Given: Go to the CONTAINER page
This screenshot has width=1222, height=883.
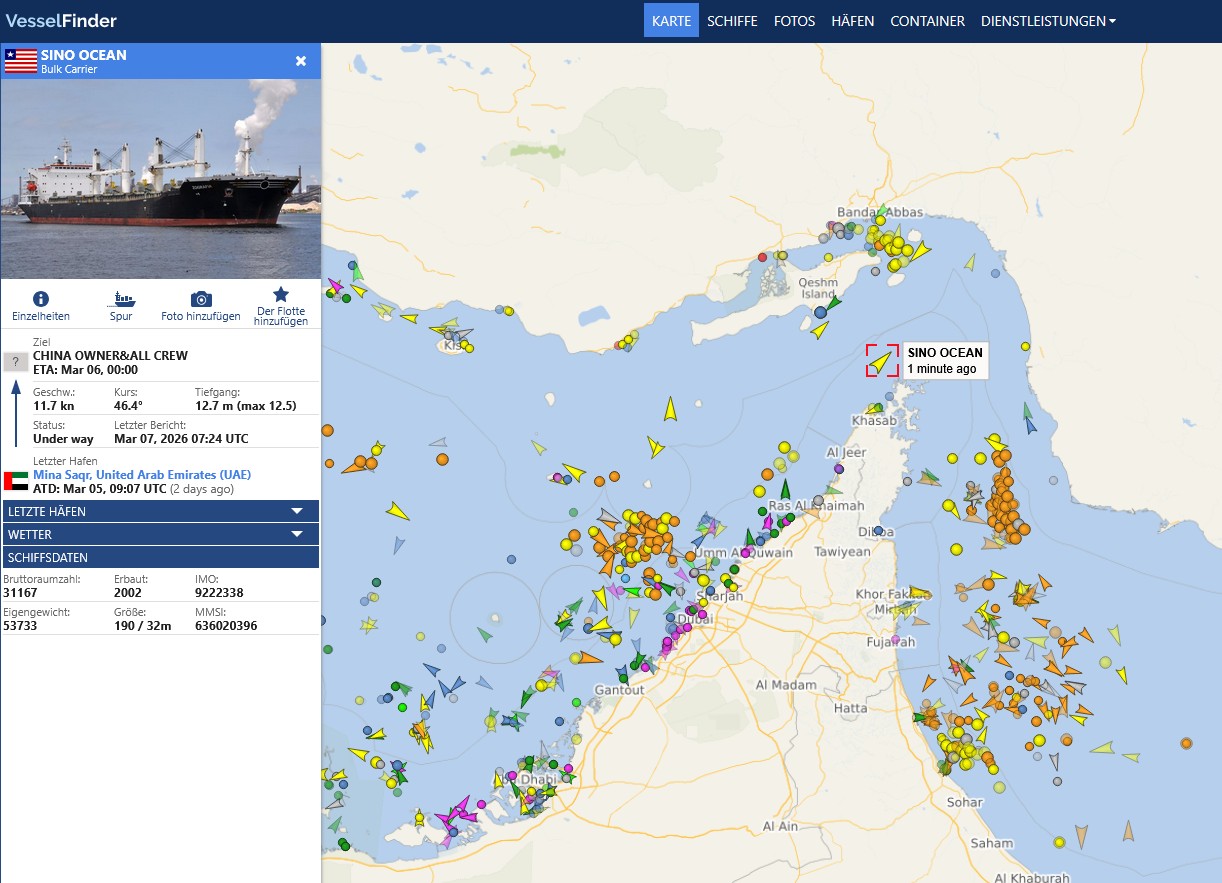Looking at the screenshot, I should [x=927, y=21].
